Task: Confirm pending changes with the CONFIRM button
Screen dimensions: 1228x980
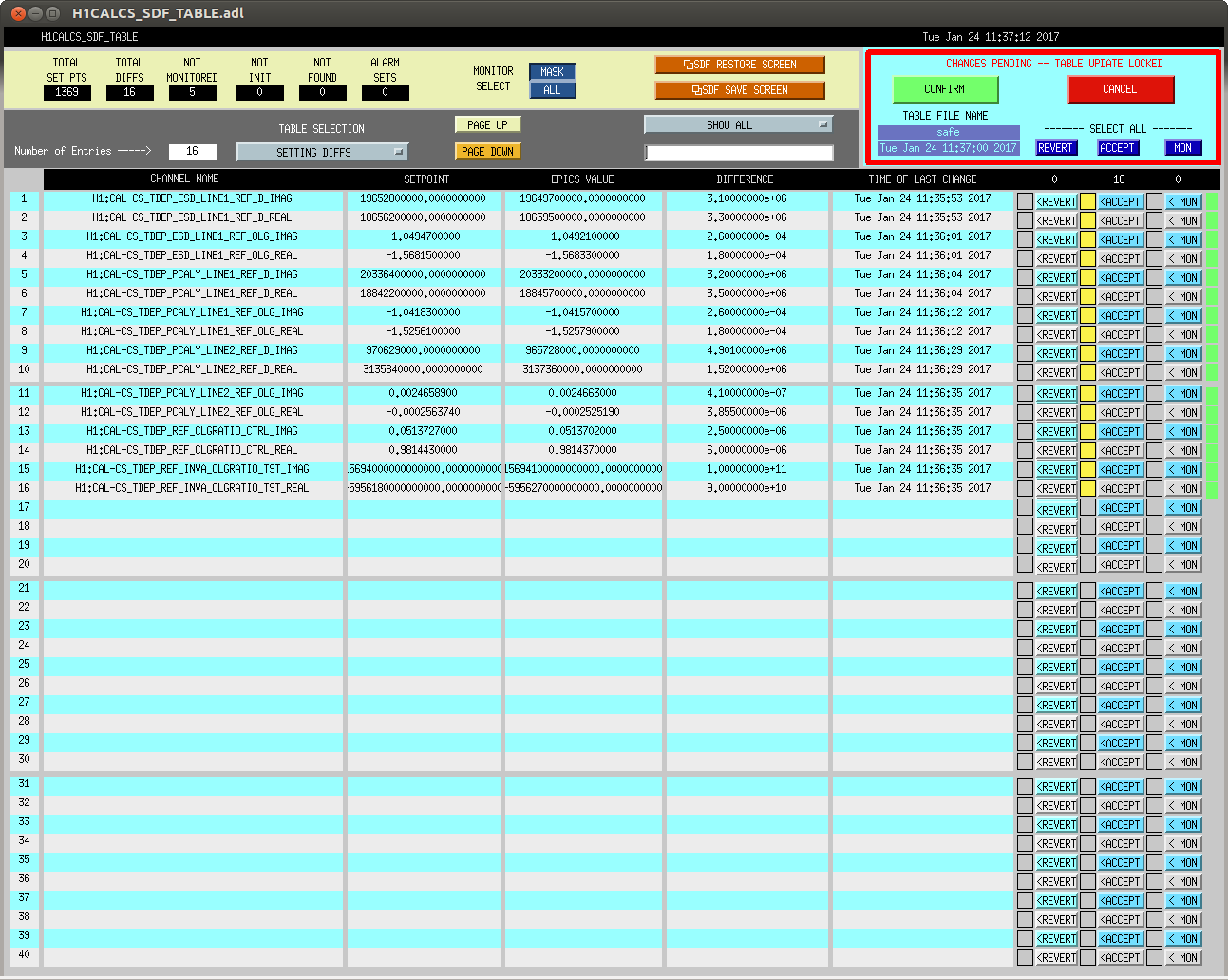Action: coord(945,89)
